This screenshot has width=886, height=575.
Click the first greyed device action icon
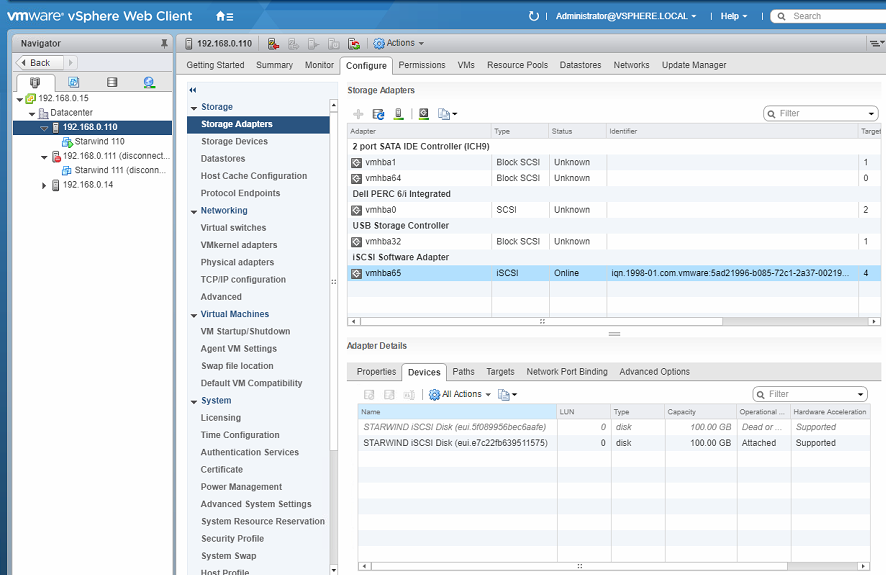click(x=369, y=394)
